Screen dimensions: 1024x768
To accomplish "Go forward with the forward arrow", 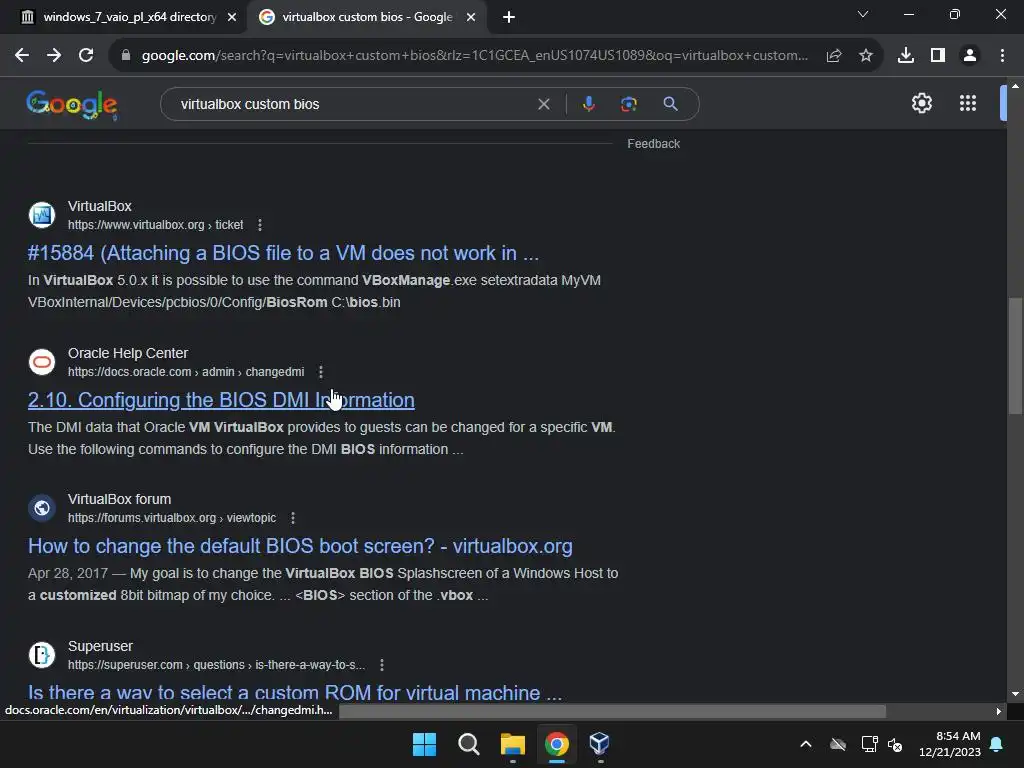I will point(54,56).
